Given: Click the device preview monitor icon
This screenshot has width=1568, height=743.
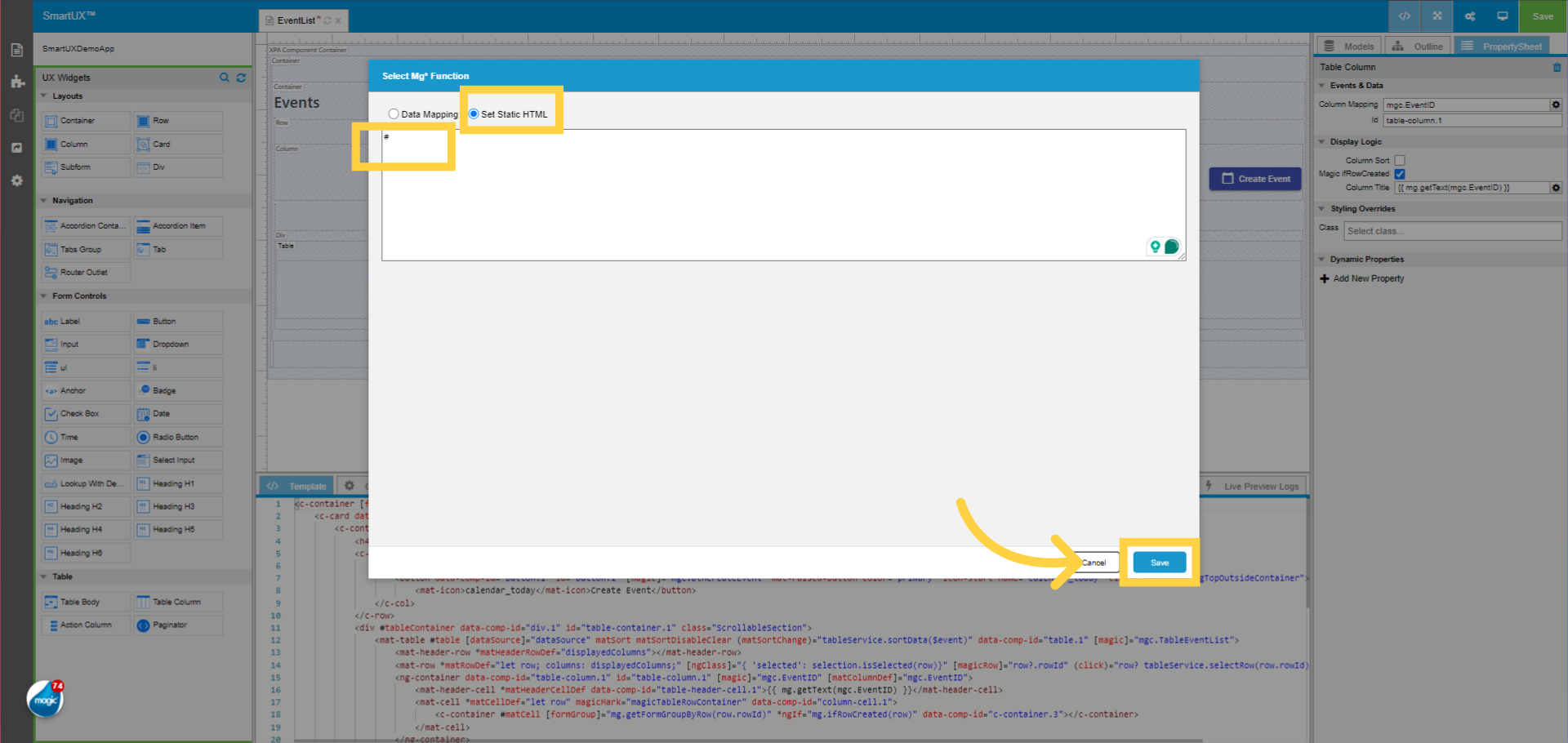Looking at the screenshot, I should [1502, 16].
